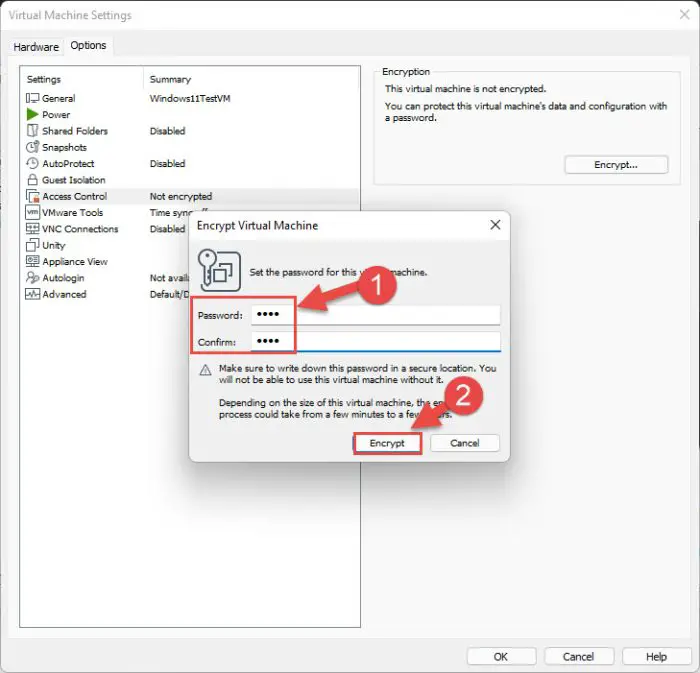Select the Snapshots row label
The height and width of the screenshot is (673, 700).
point(64,147)
